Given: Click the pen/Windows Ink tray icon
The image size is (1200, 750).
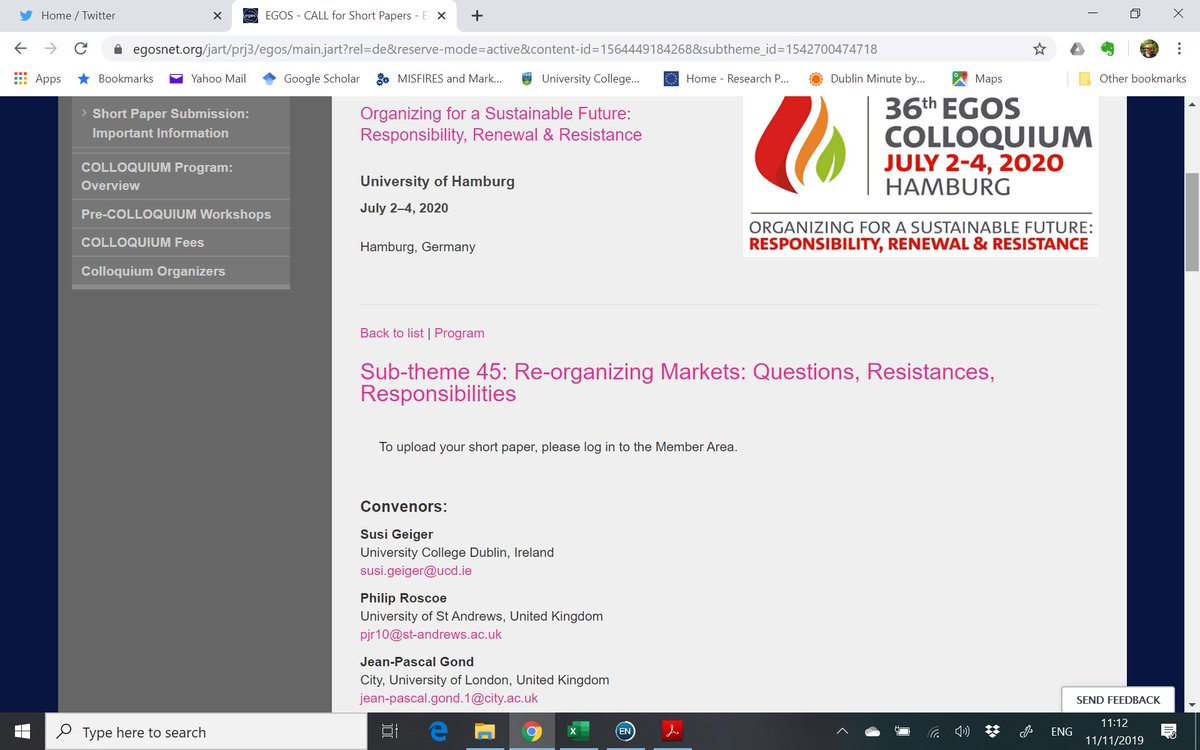Looking at the screenshot, I should tap(1026, 732).
